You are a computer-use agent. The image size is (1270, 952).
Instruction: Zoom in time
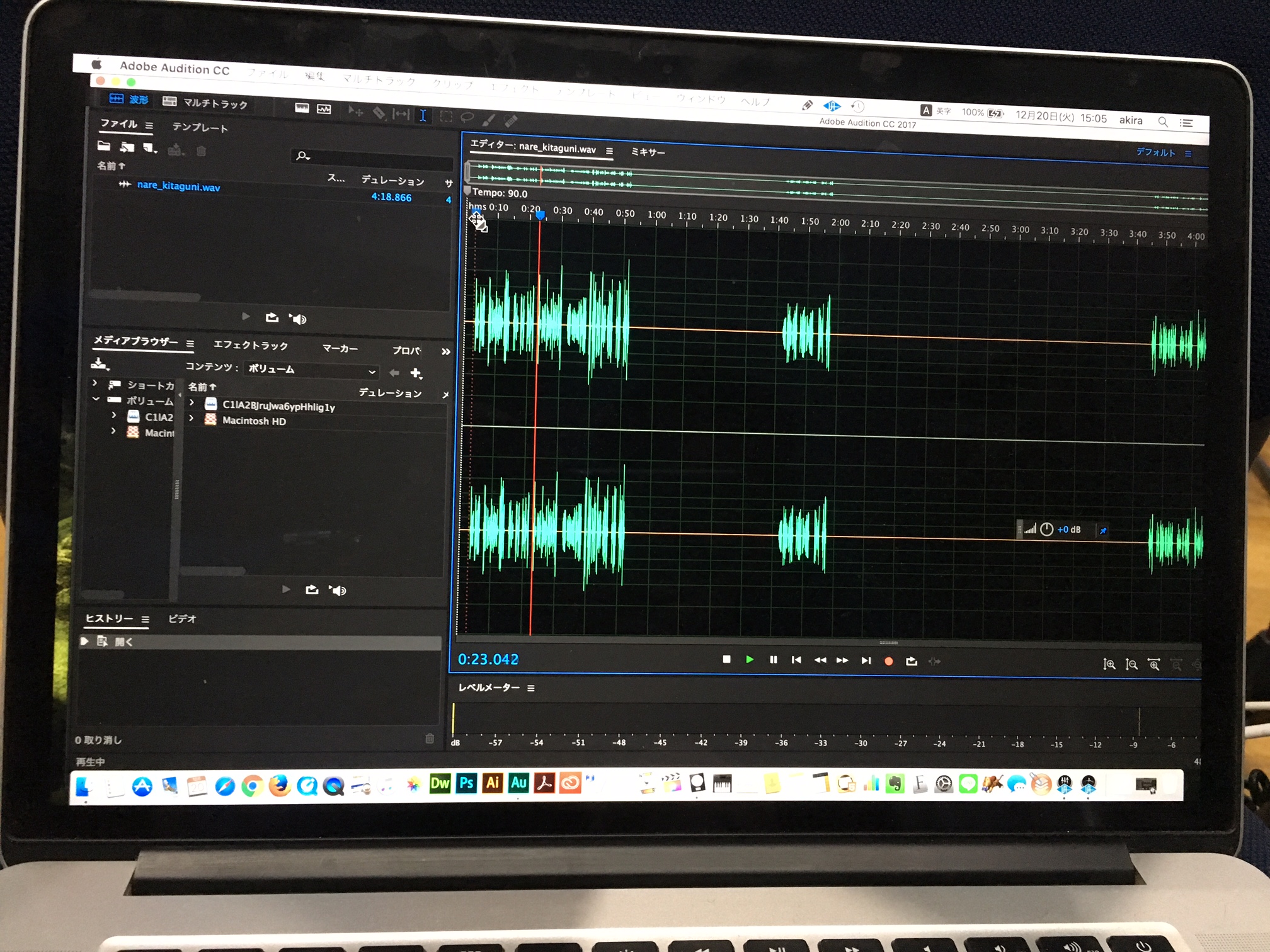[1154, 665]
